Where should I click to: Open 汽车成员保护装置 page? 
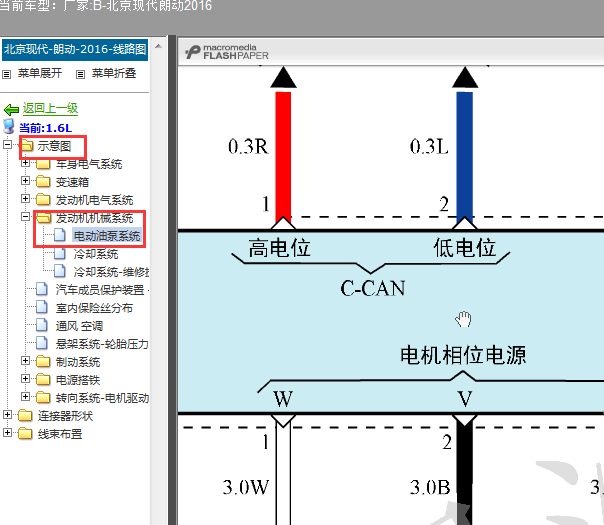[102, 290]
